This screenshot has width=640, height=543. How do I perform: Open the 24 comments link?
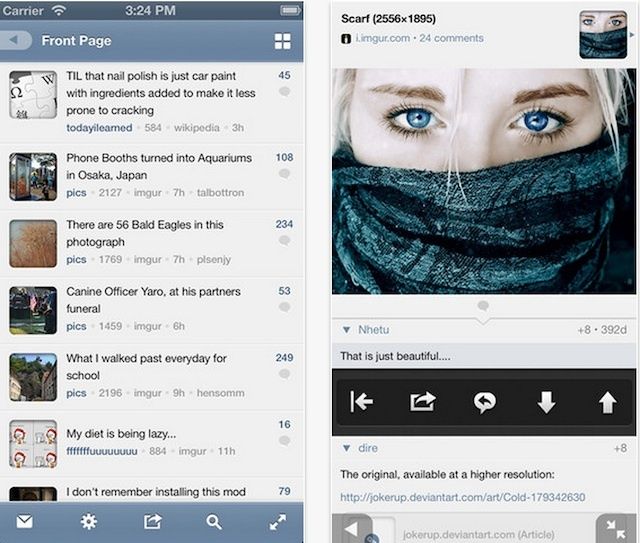pyautogui.click(x=451, y=38)
